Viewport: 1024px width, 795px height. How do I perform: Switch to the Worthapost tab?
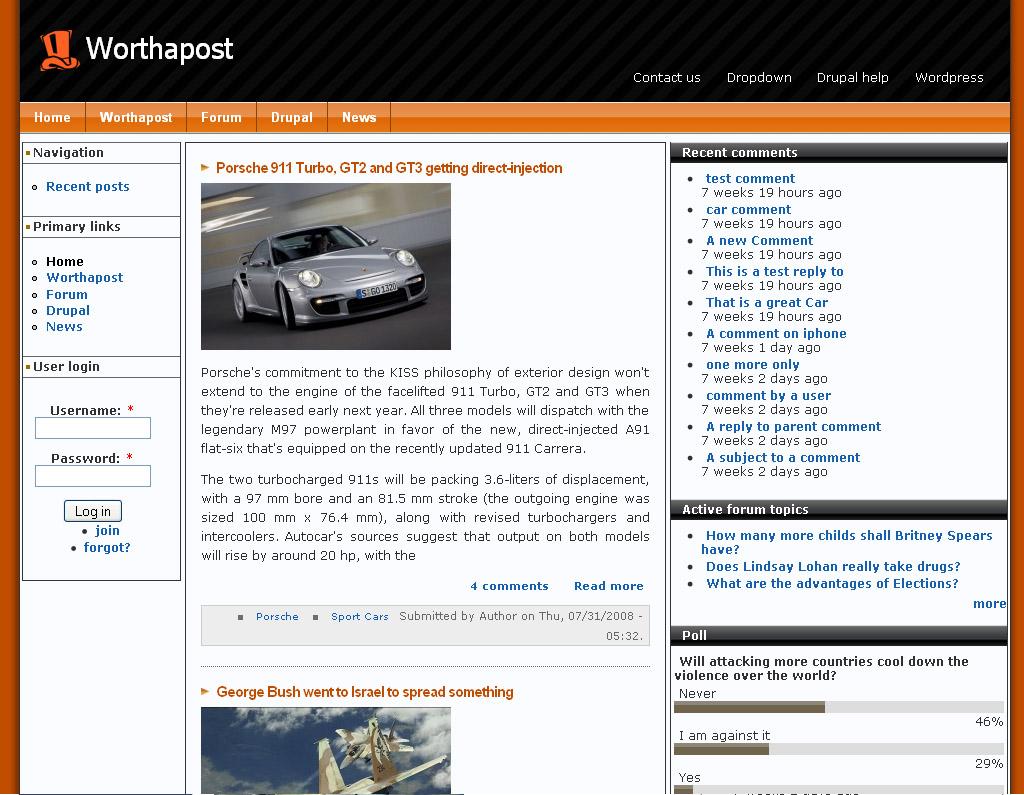click(136, 117)
